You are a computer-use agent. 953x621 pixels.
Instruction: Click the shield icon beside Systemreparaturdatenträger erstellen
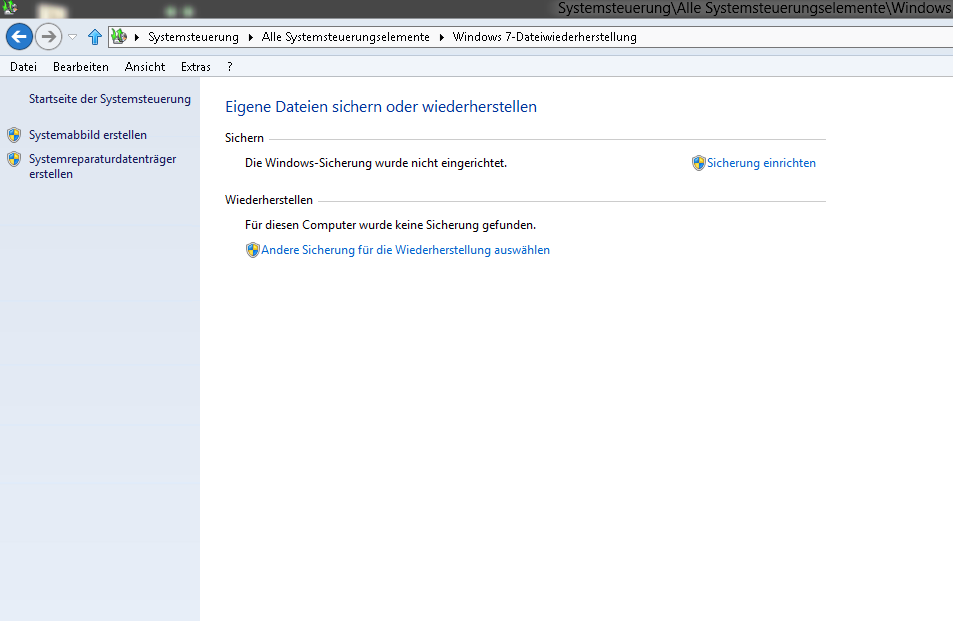[x=14, y=159]
